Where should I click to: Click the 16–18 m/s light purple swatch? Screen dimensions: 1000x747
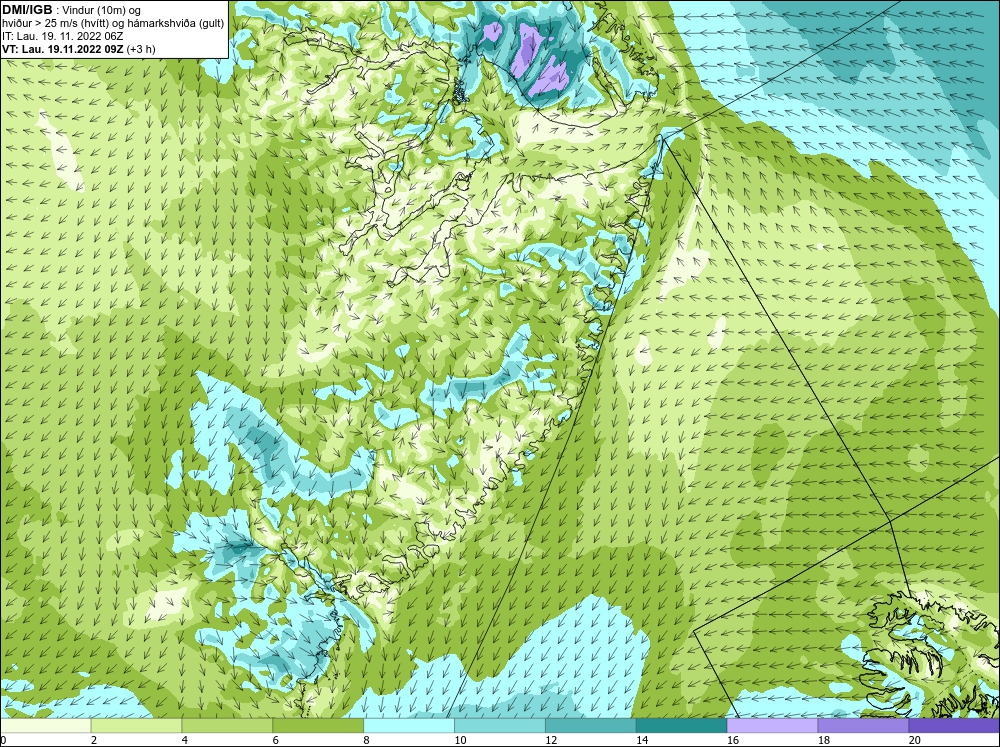point(772,725)
